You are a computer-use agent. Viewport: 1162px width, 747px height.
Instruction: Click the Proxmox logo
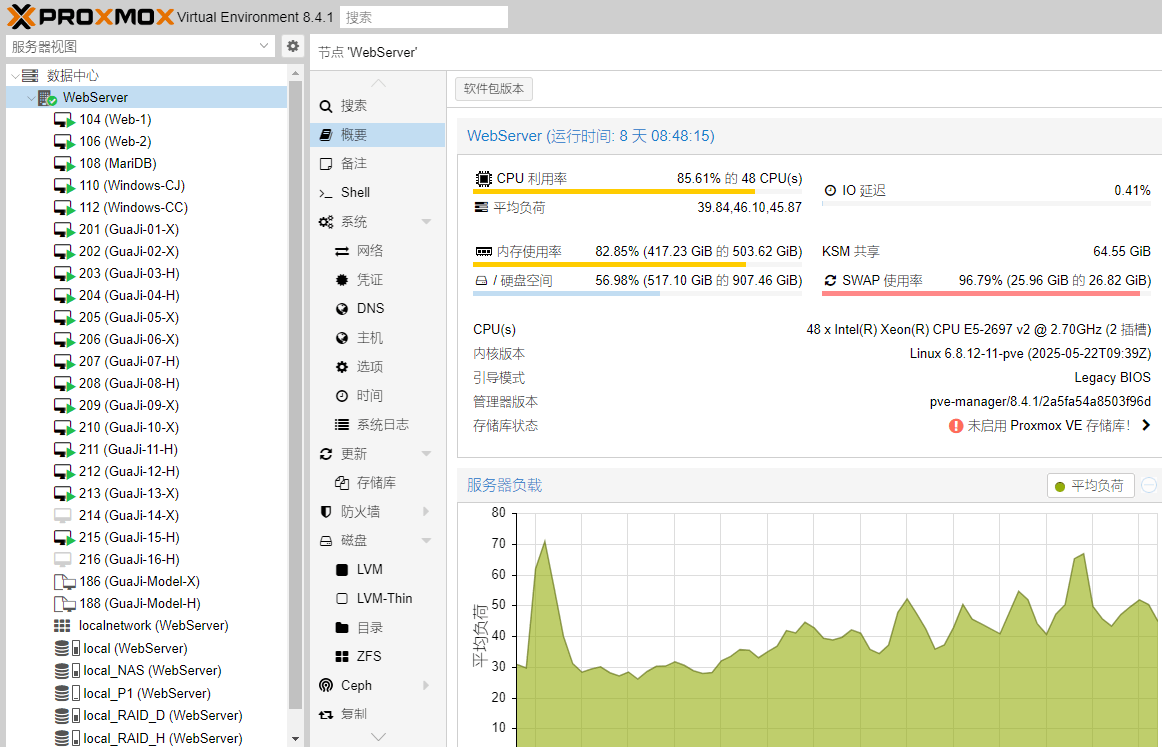[x=90, y=16]
